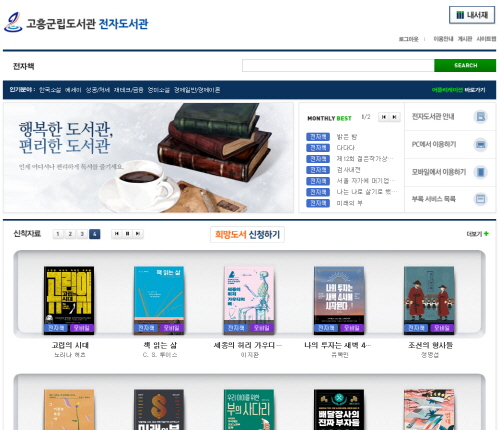Open the 재테크/금융 popular category
The image size is (500, 430).
[128, 90]
